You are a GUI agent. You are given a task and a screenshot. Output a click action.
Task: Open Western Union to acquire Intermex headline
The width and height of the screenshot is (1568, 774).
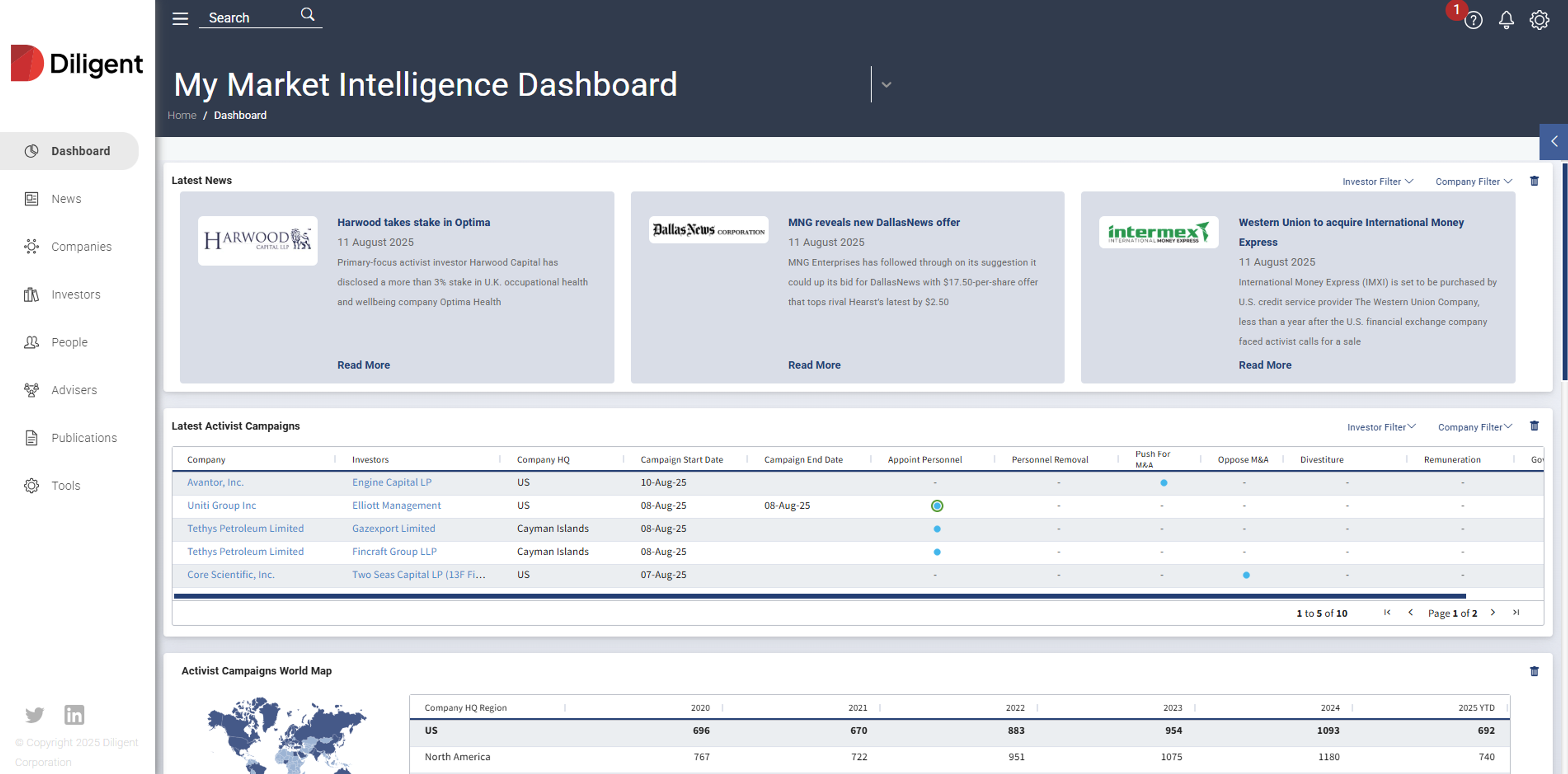pyautogui.click(x=1351, y=232)
